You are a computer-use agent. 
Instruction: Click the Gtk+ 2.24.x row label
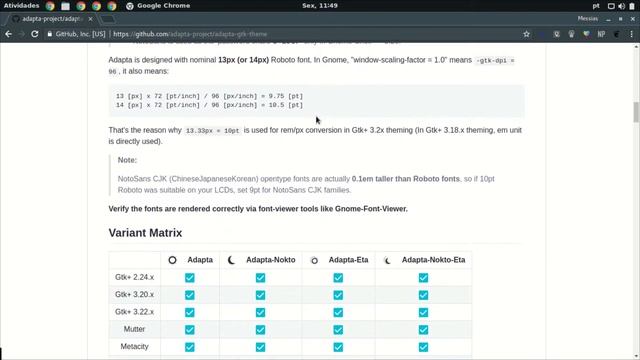(134, 277)
